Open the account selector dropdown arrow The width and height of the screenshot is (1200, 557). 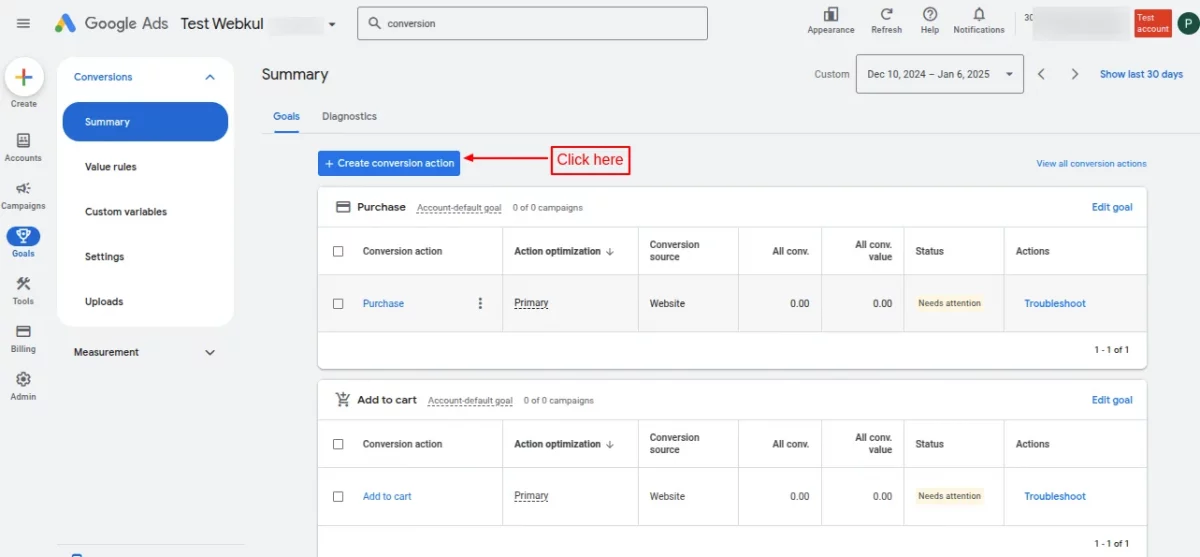coord(332,24)
